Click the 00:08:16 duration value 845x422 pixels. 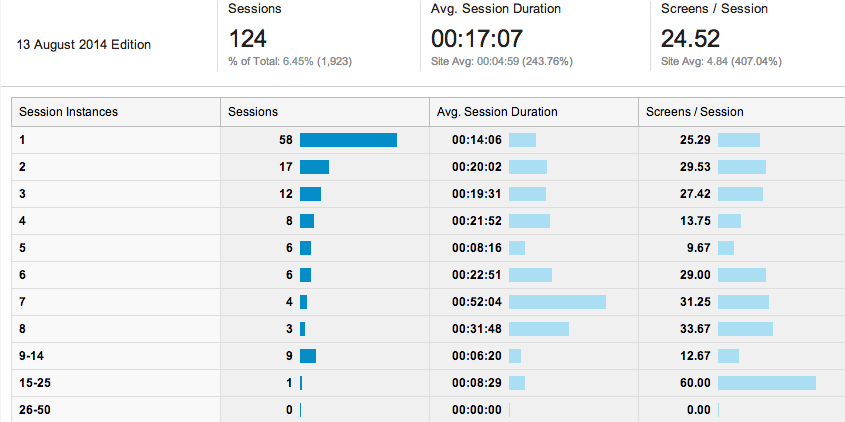(477, 248)
